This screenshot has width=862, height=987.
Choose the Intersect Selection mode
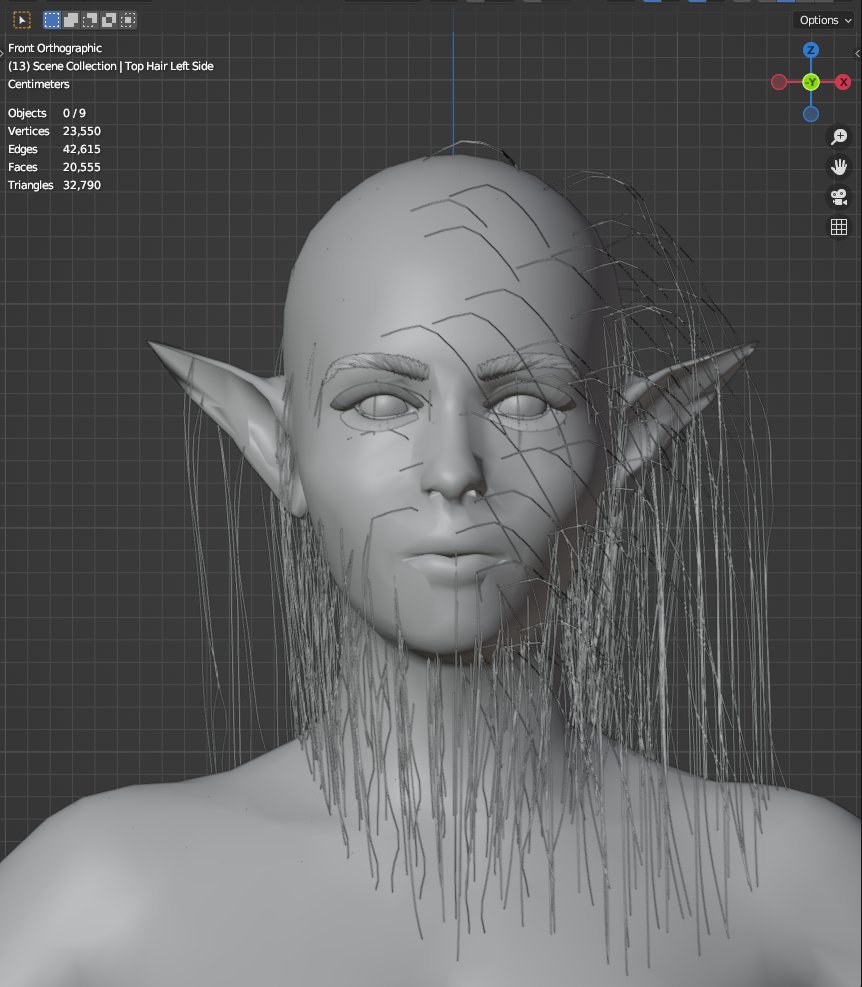(x=128, y=20)
